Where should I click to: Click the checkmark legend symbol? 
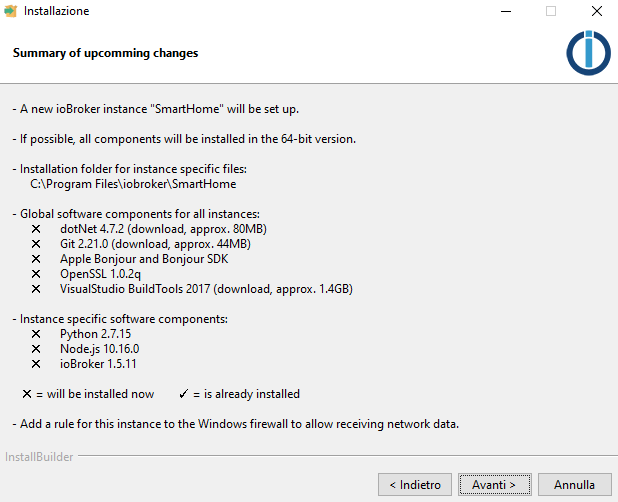(x=183, y=394)
